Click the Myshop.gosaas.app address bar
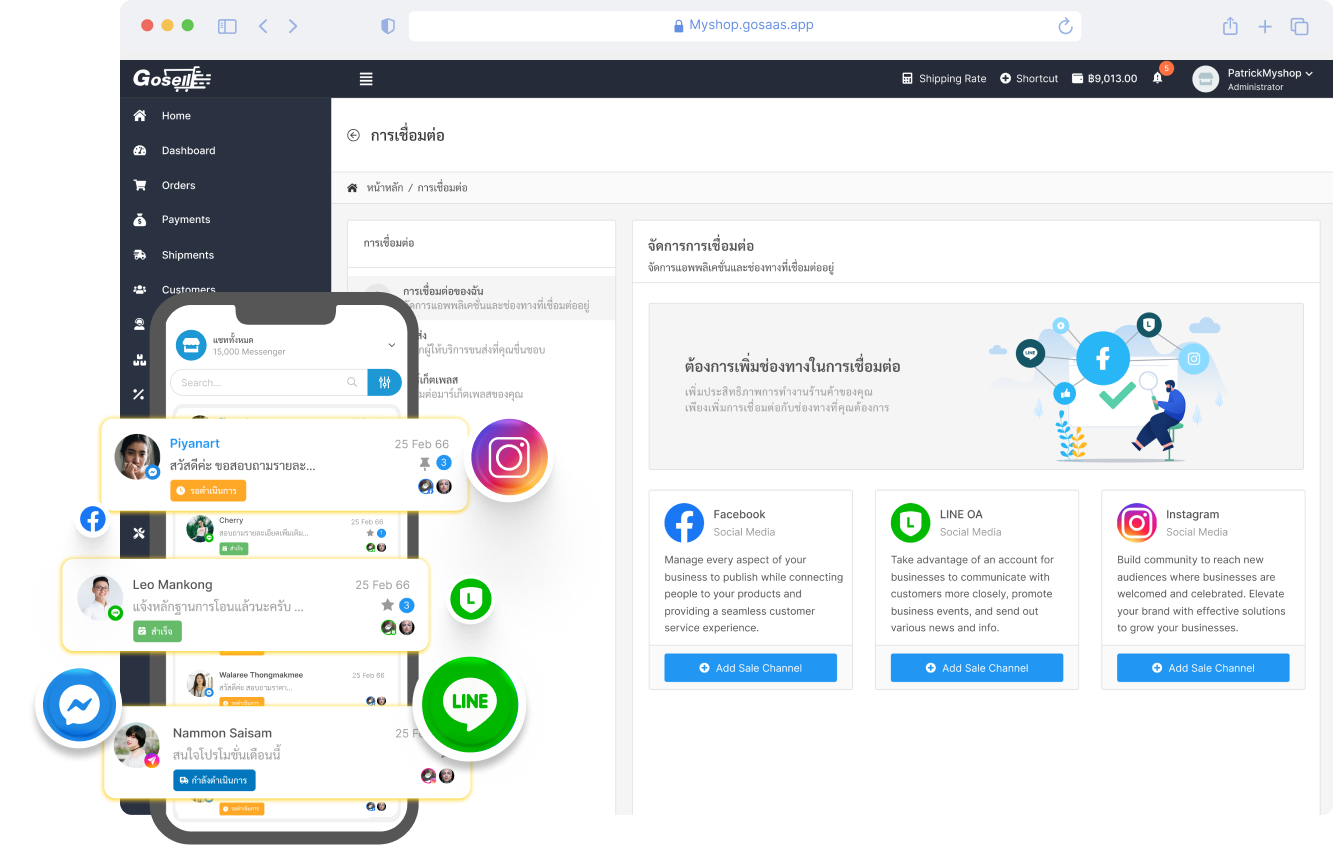 [744, 26]
